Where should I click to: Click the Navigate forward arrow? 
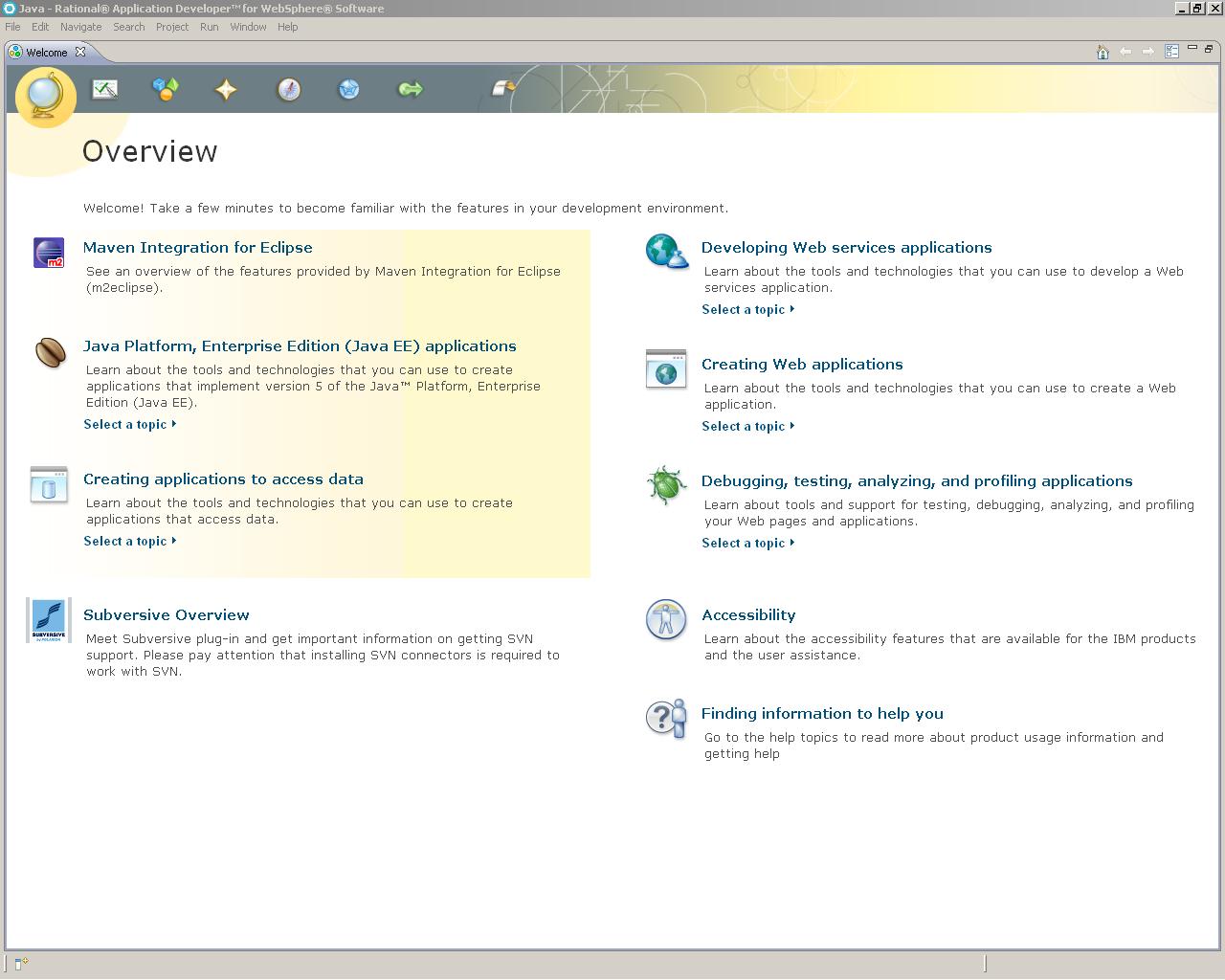(1148, 52)
